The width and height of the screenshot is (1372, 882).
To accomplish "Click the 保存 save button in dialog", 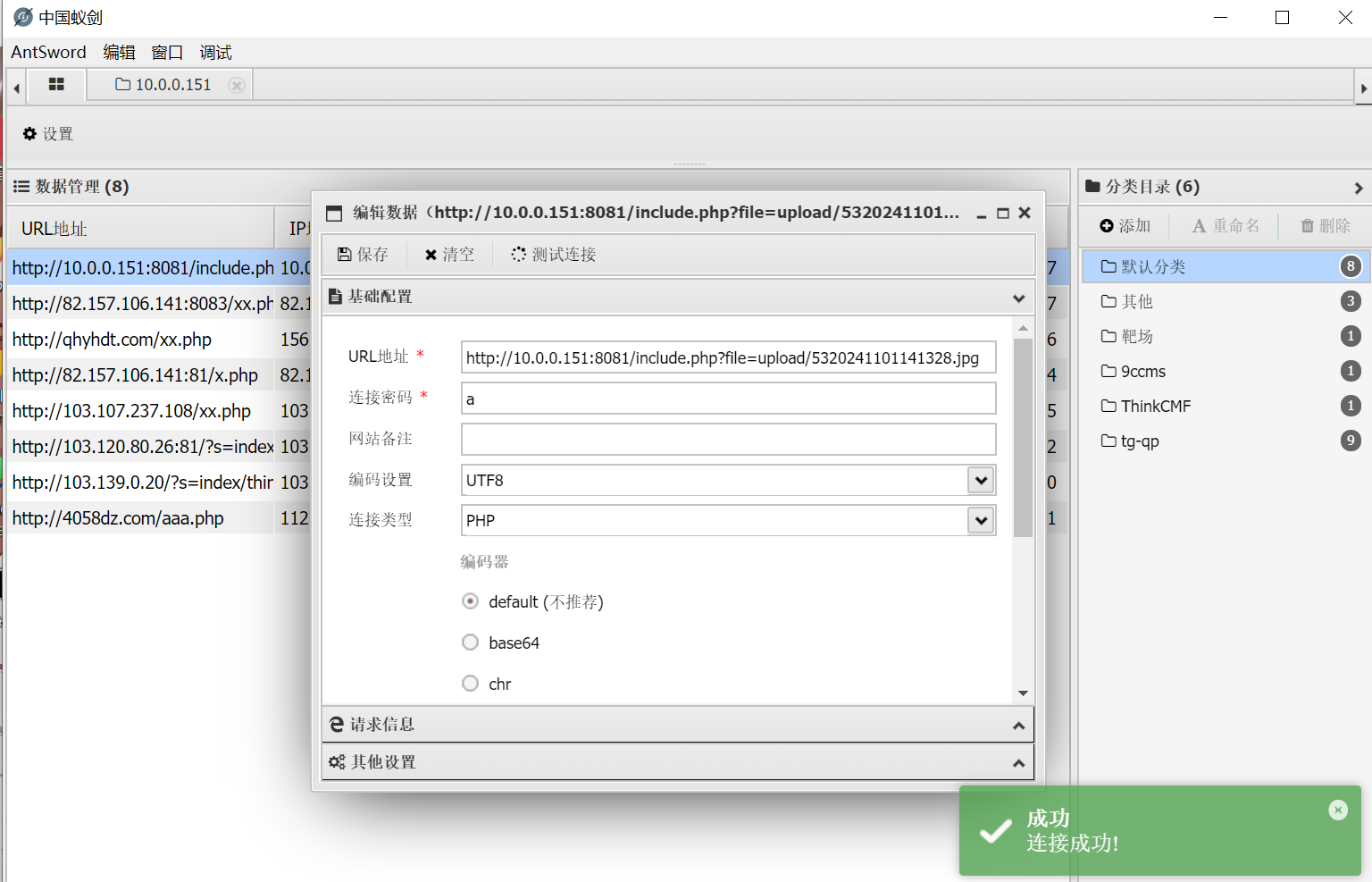I will 363,255.
